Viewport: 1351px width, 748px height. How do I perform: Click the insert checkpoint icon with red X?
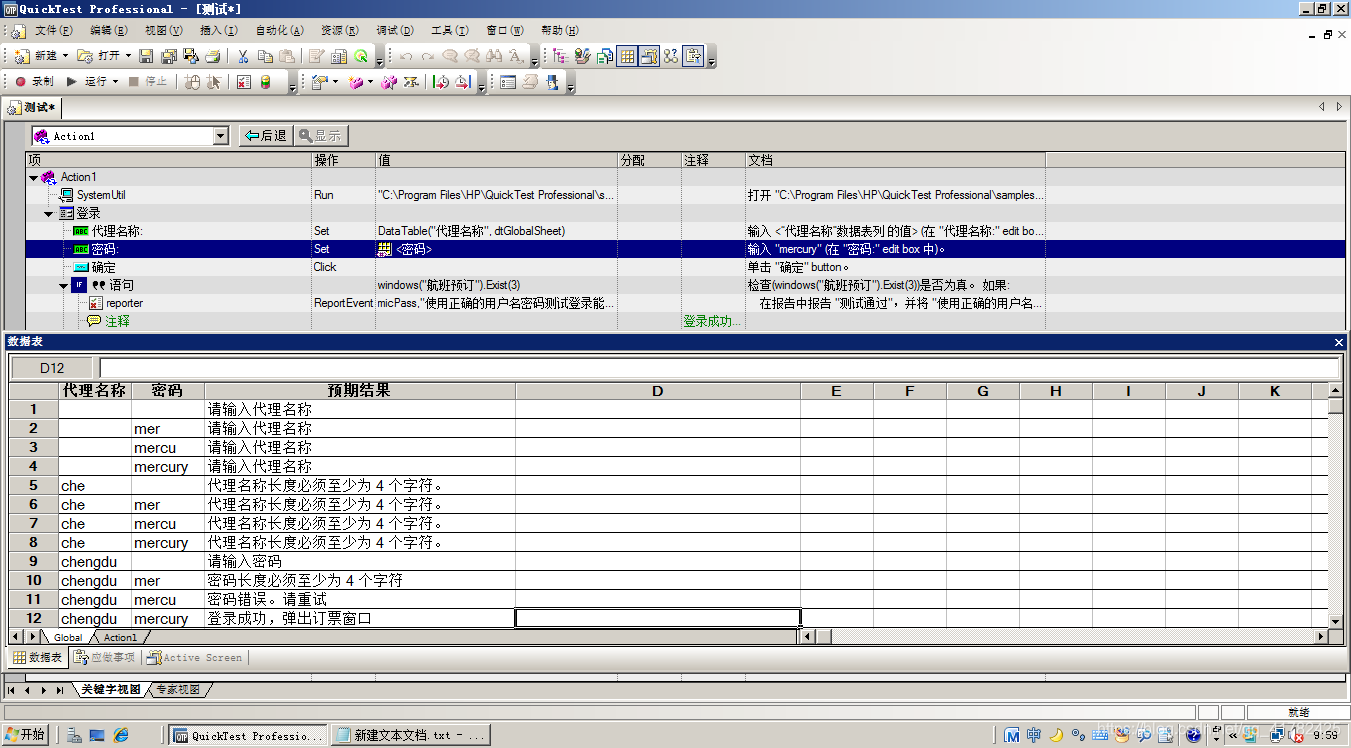(x=244, y=82)
